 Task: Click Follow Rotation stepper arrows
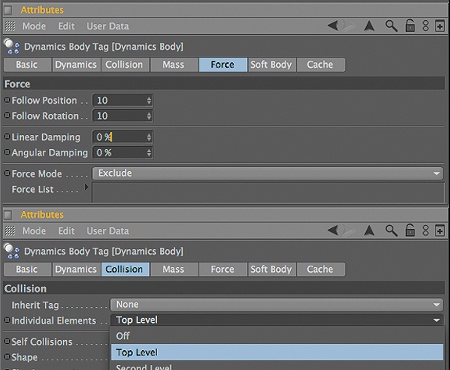[x=149, y=116]
